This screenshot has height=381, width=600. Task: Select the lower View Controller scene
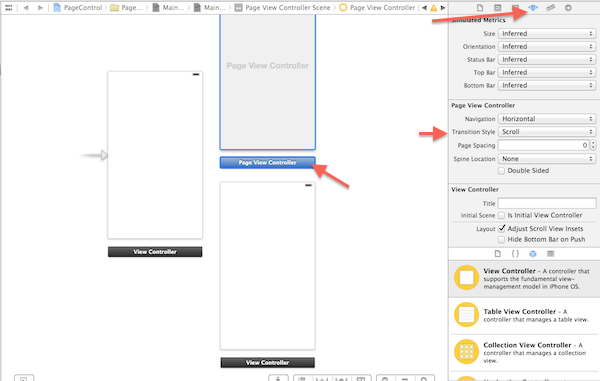click(x=267, y=266)
